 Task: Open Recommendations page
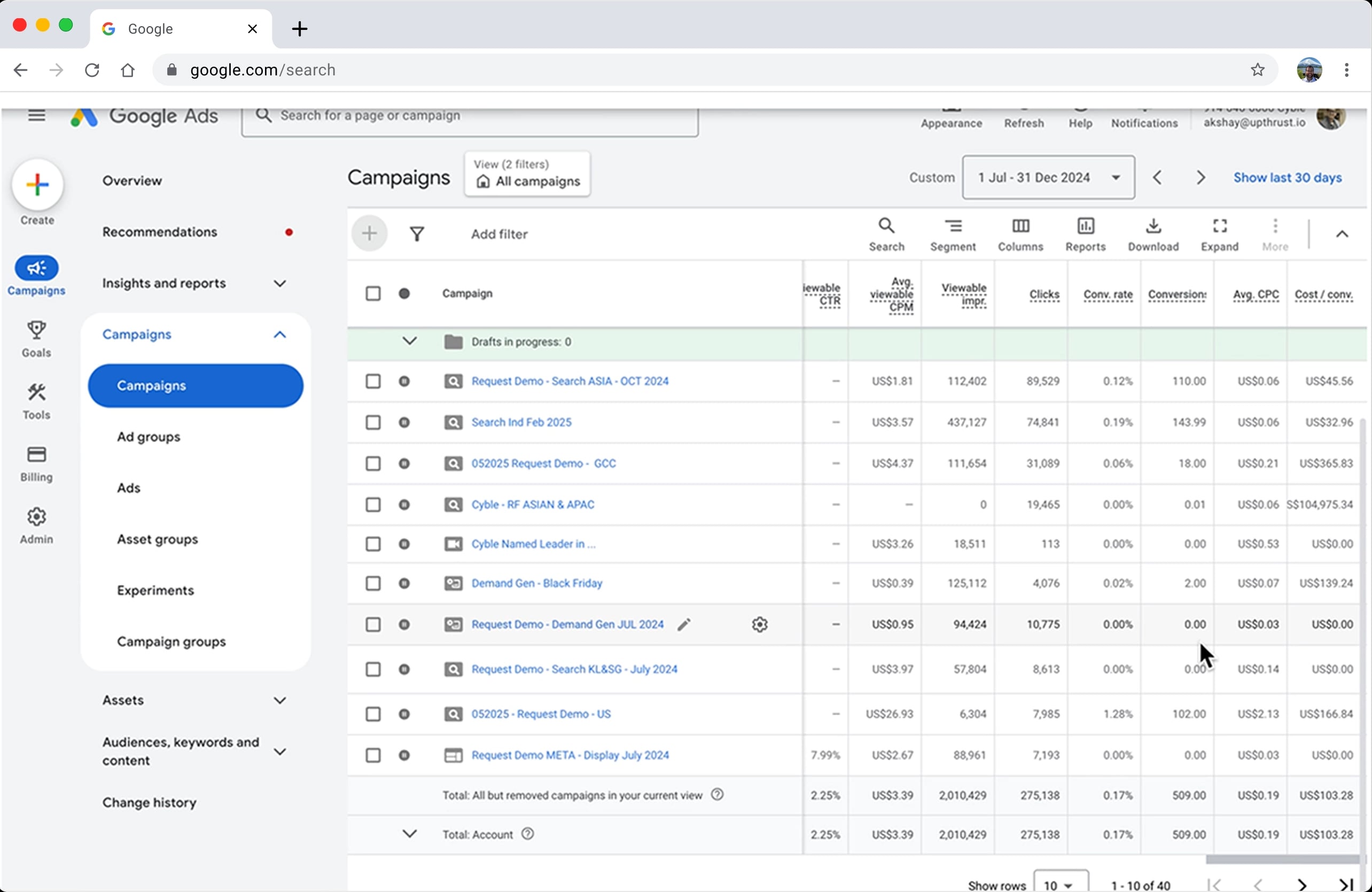click(x=160, y=232)
